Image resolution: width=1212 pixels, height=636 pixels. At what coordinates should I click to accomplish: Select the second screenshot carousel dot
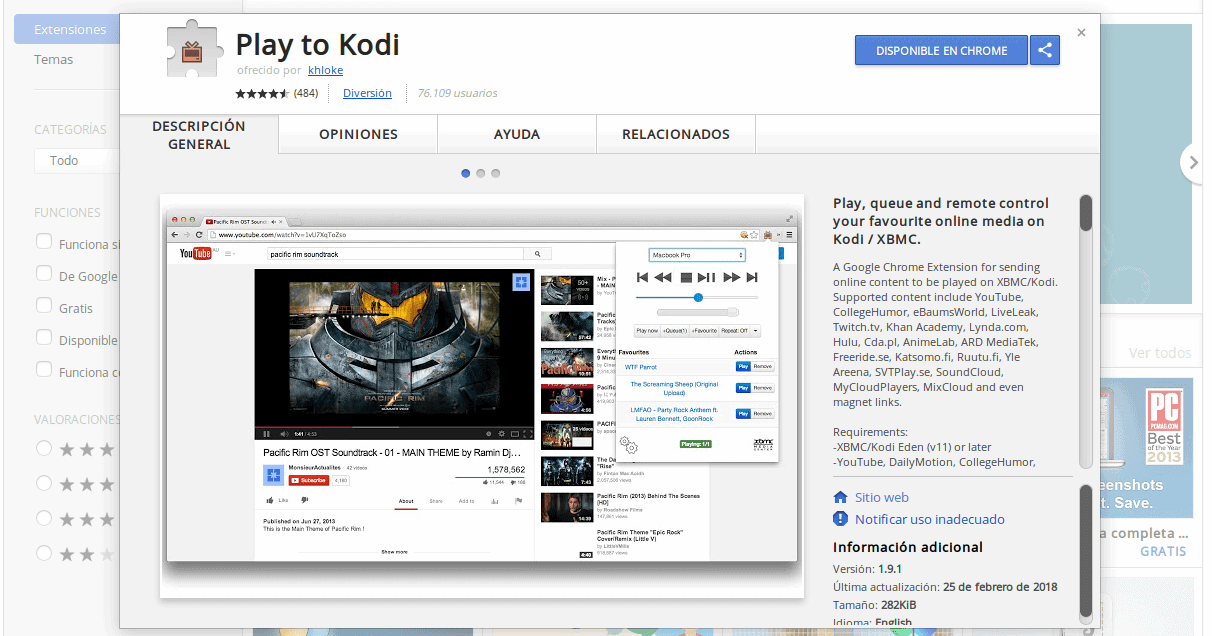(481, 173)
